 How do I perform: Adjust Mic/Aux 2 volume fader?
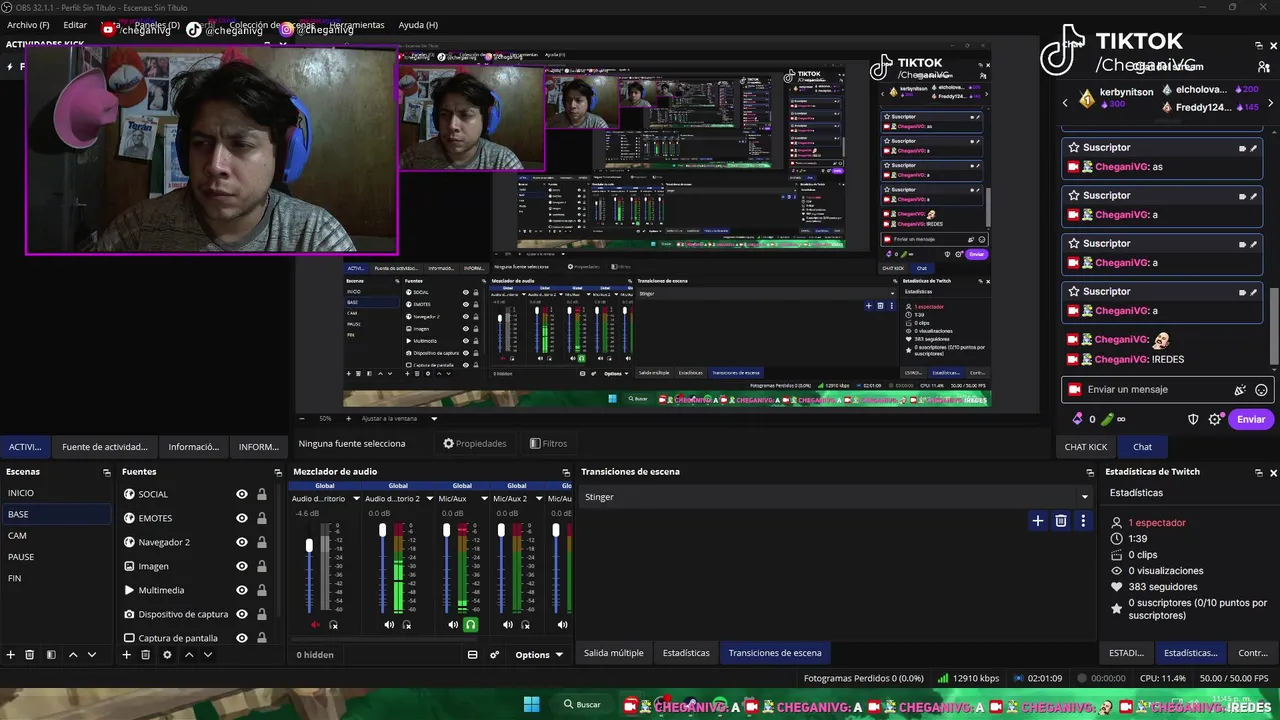point(502,530)
